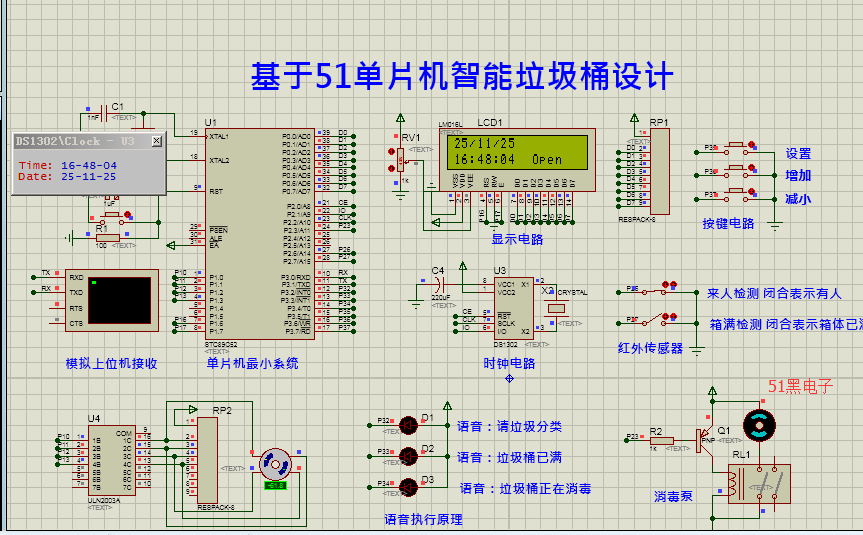
Task: Click the RV1 potentiometer up arrow
Action: point(391,151)
